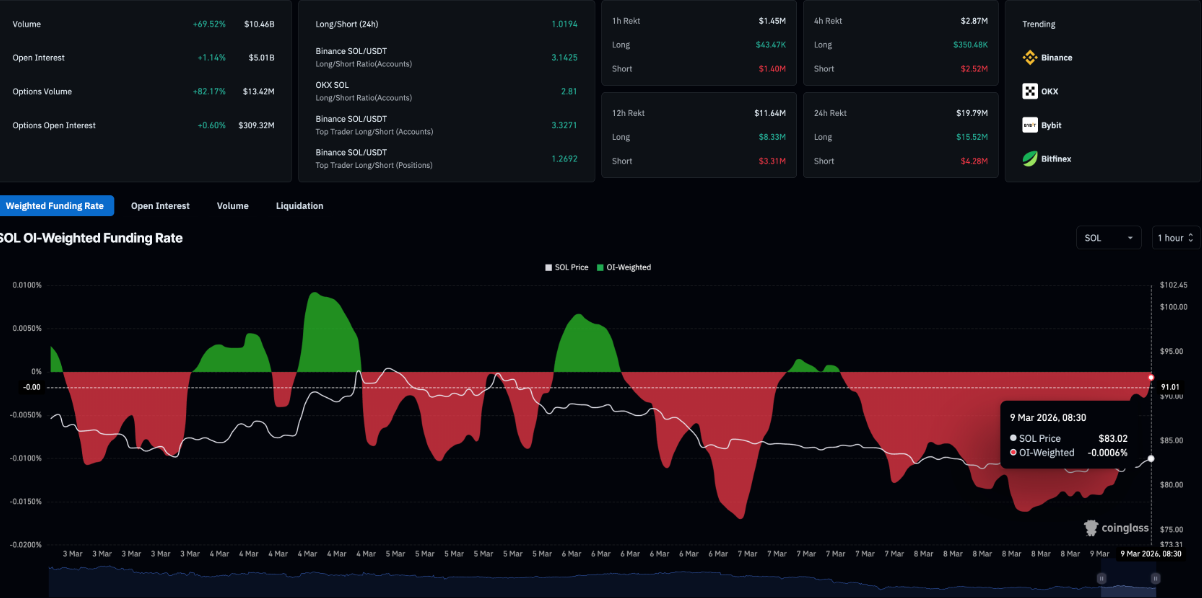Click the green Bitfinex leaf icon
1202x598 pixels.
pos(1029,158)
